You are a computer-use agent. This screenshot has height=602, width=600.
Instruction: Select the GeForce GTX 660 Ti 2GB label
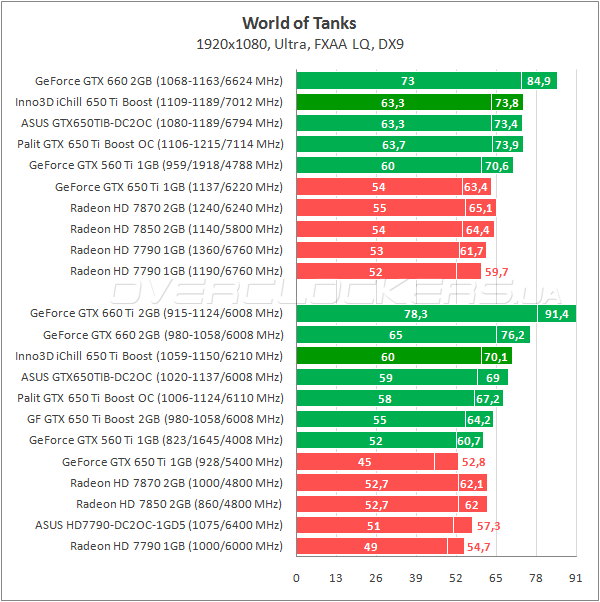click(157, 314)
